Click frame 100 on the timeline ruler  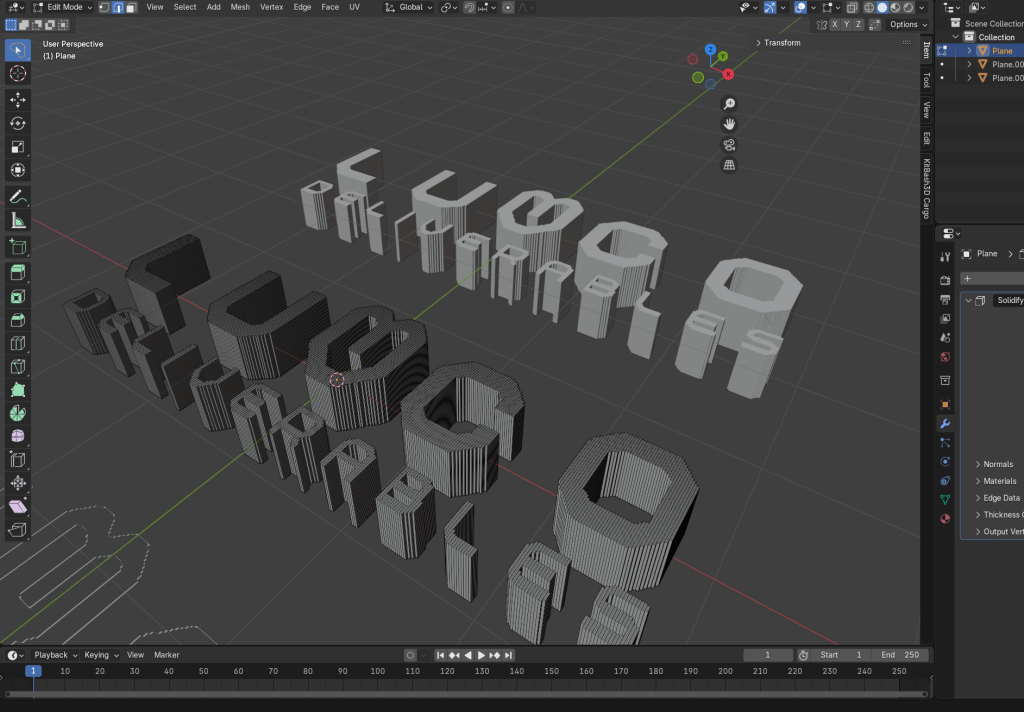click(x=376, y=671)
